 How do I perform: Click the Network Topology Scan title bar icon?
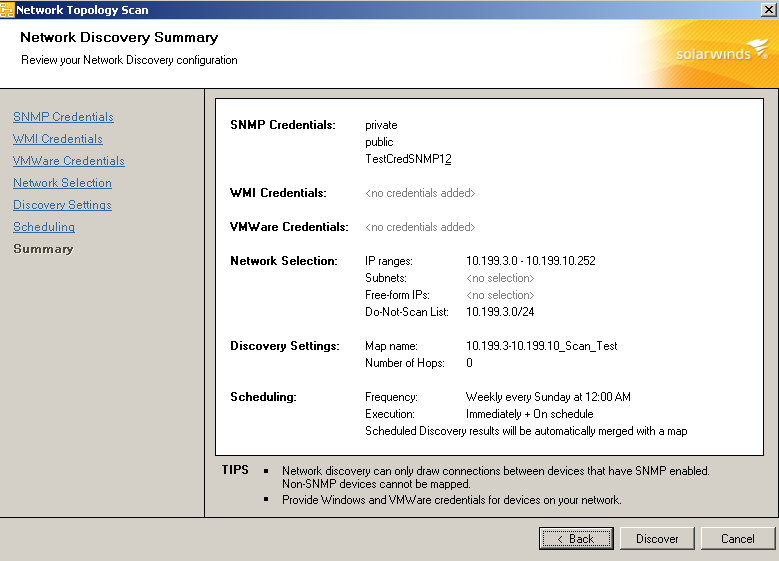click(x=8, y=9)
